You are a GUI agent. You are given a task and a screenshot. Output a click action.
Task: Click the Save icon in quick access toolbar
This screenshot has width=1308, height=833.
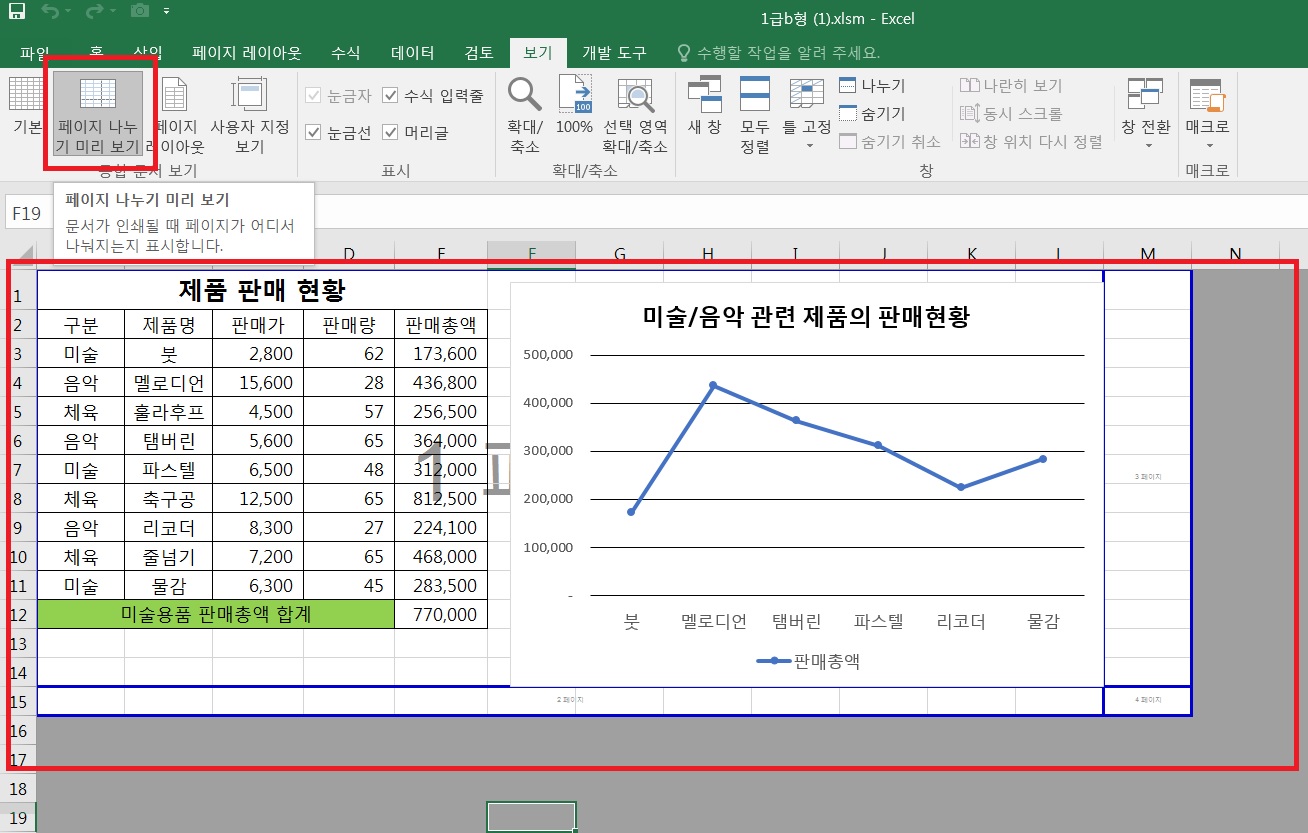(17, 12)
